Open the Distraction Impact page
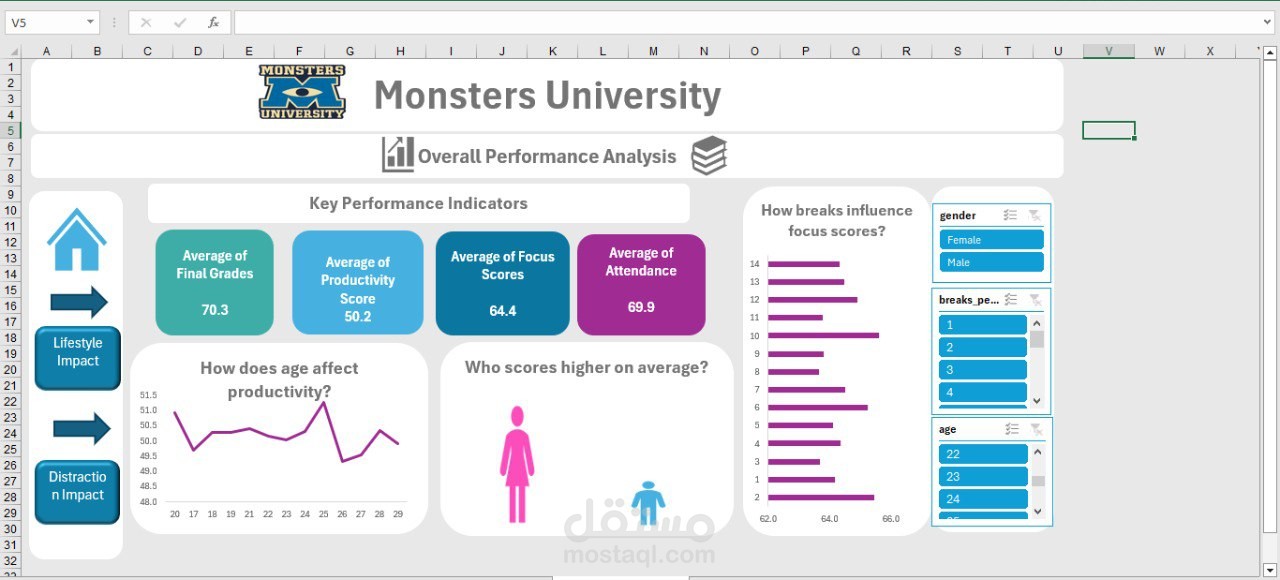 click(x=78, y=491)
